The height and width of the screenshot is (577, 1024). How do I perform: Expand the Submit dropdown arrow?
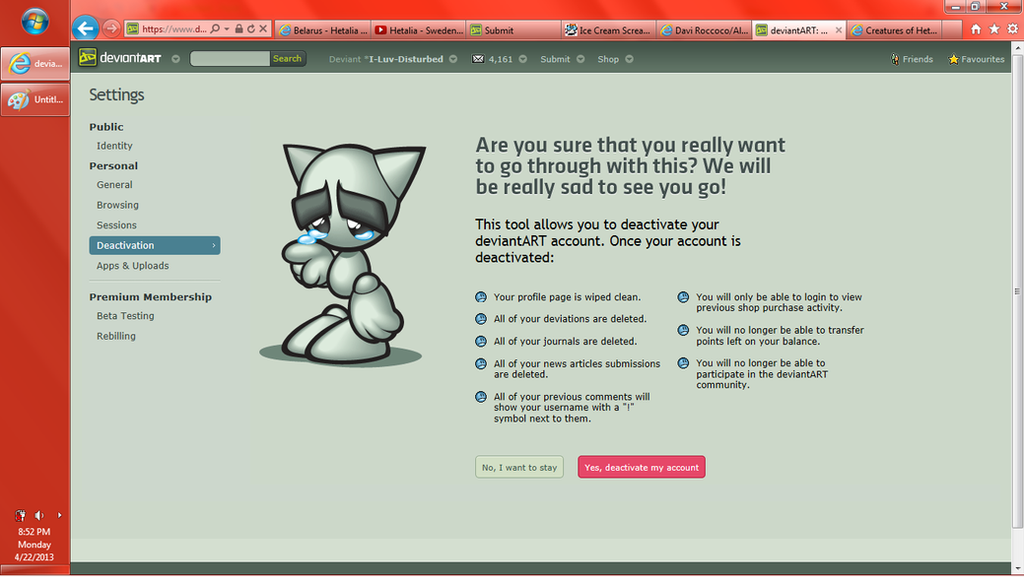(580, 59)
